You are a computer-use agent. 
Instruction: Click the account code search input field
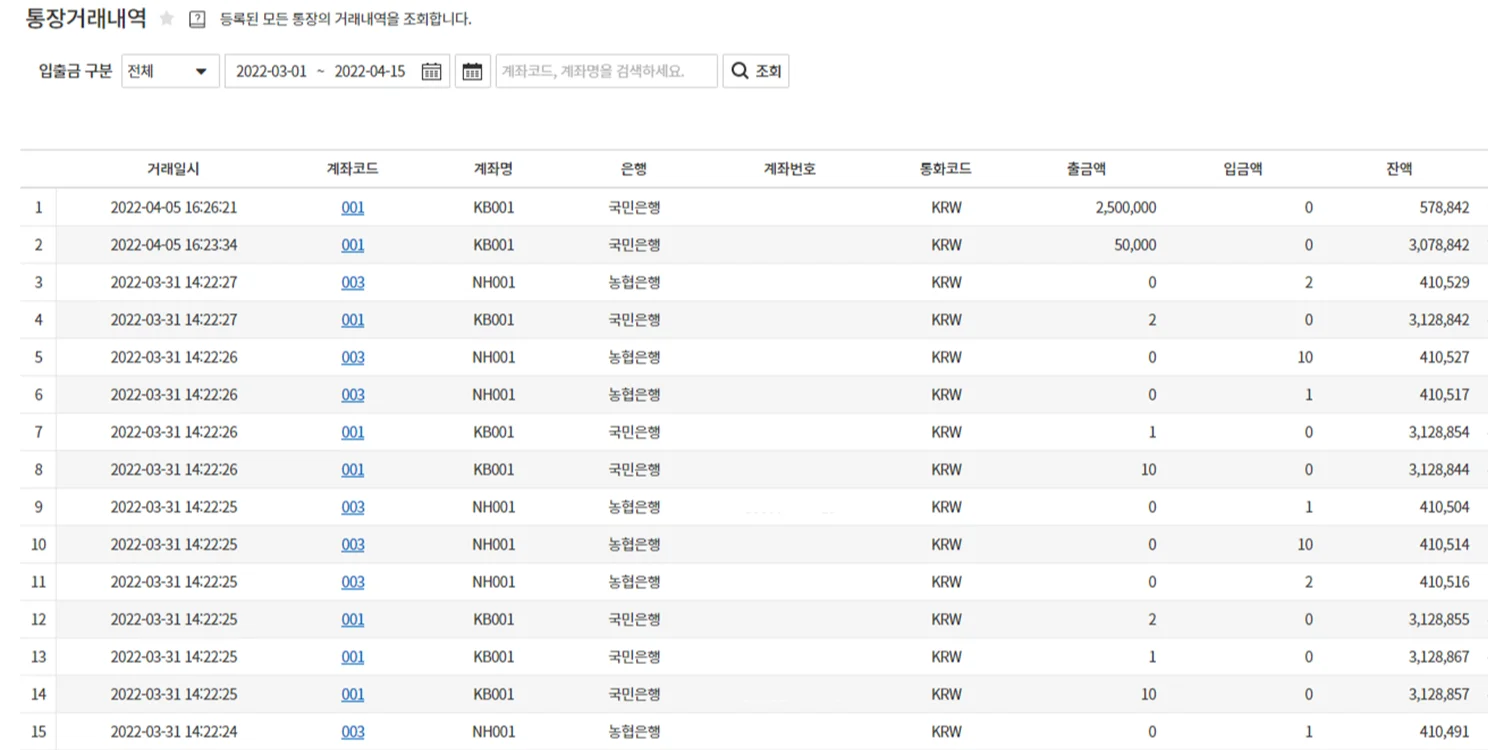pos(606,71)
